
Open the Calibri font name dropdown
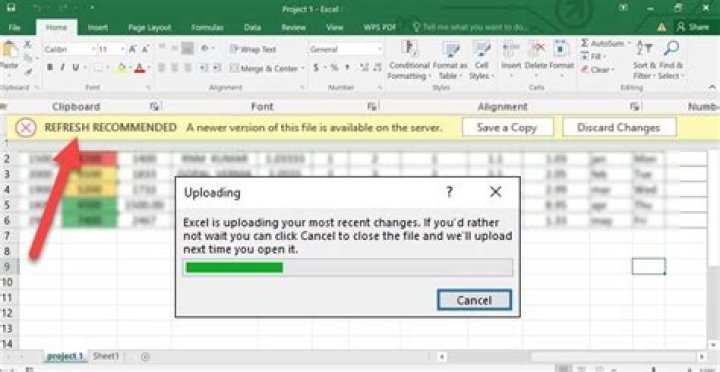tap(94, 49)
